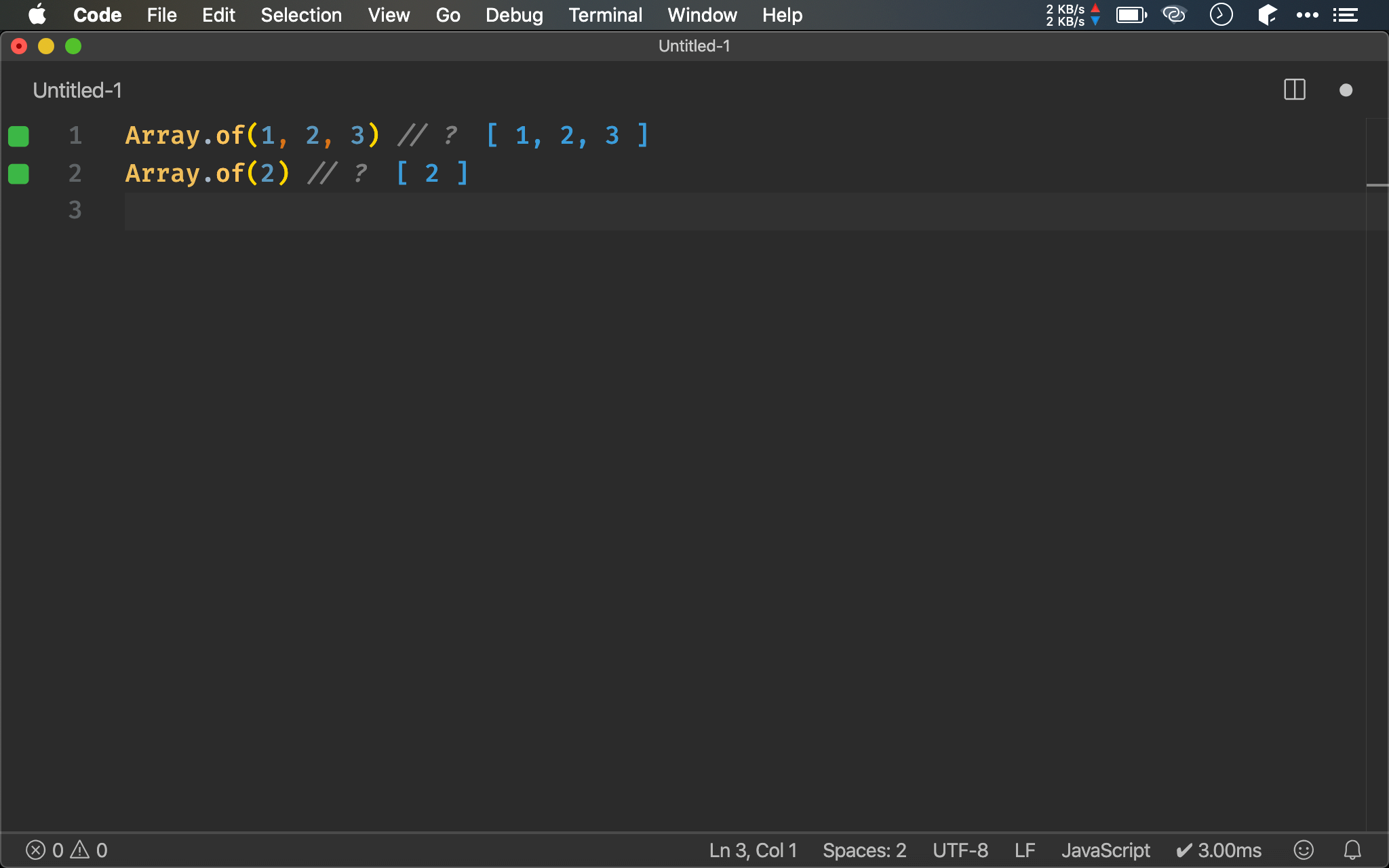Open the Terminal menu
1389x868 pixels.
605,15
